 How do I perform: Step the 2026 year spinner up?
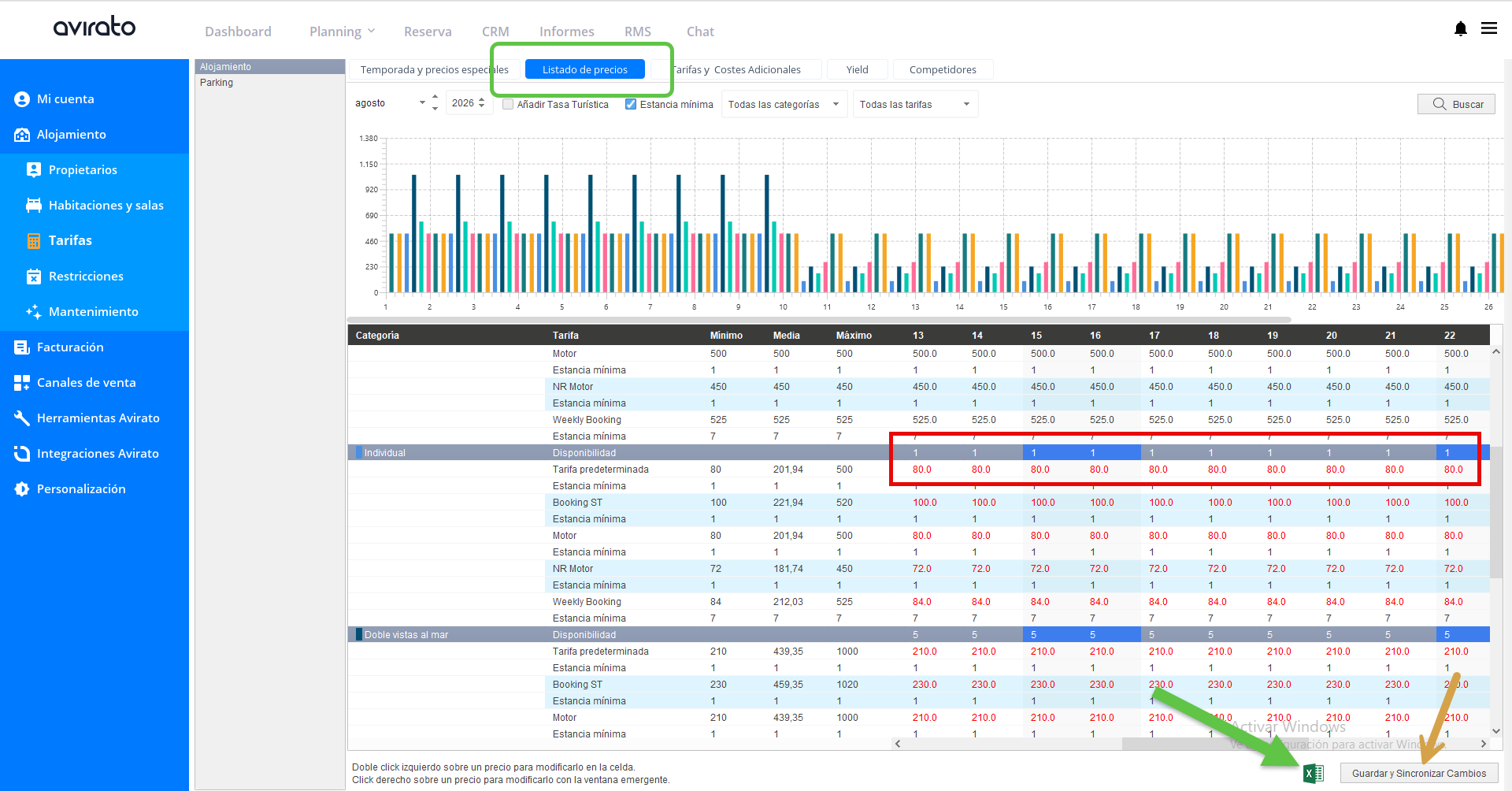click(482, 100)
